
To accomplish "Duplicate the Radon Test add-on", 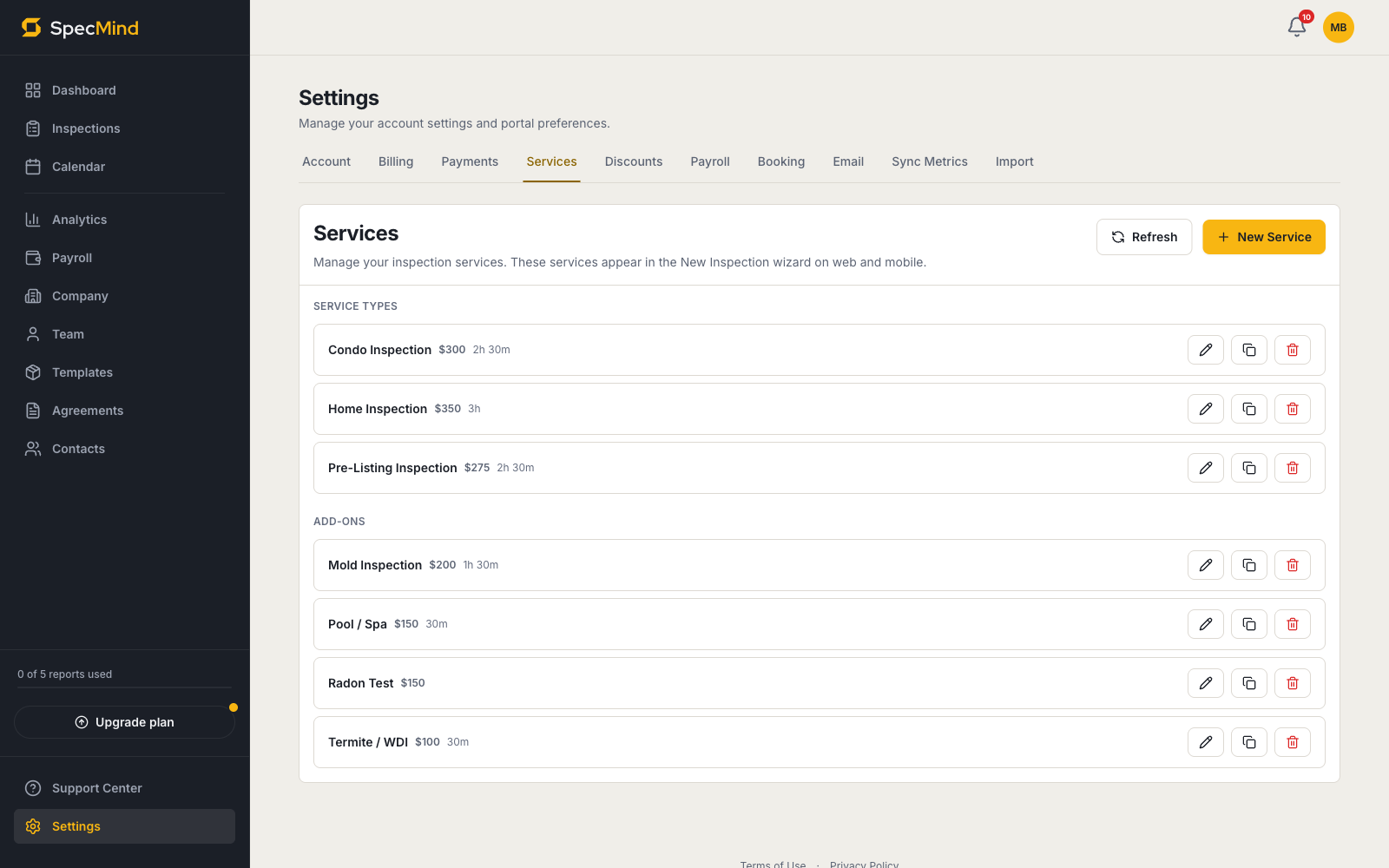I will tap(1249, 683).
